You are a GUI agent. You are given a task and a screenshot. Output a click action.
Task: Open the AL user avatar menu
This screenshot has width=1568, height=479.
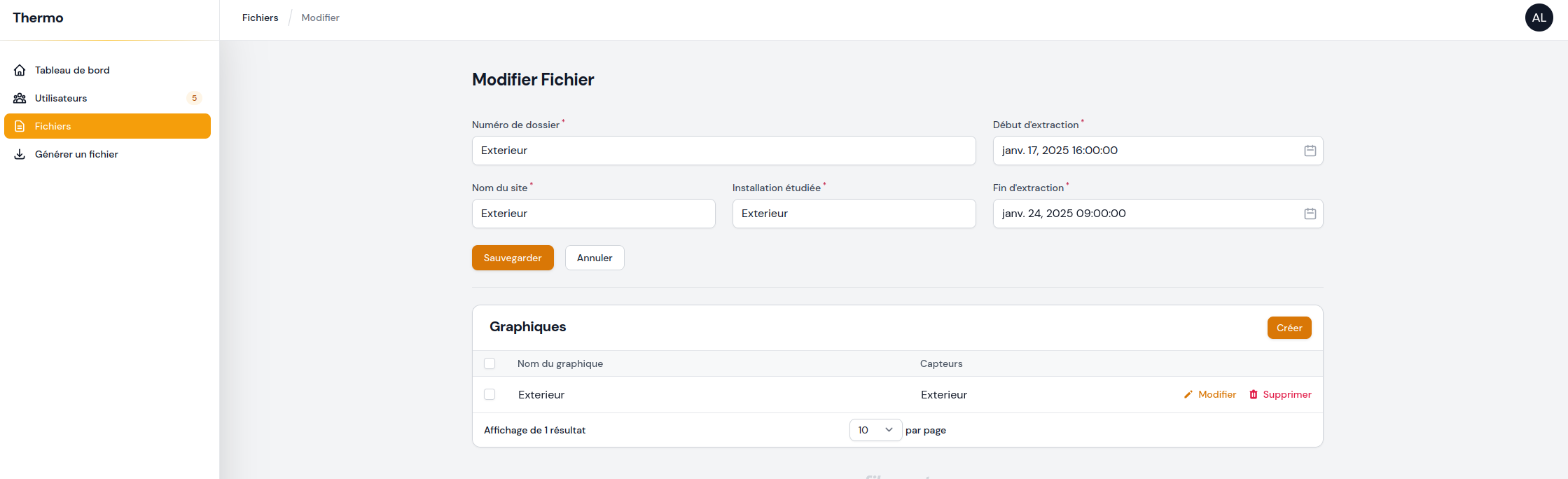[x=1539, y=18]
